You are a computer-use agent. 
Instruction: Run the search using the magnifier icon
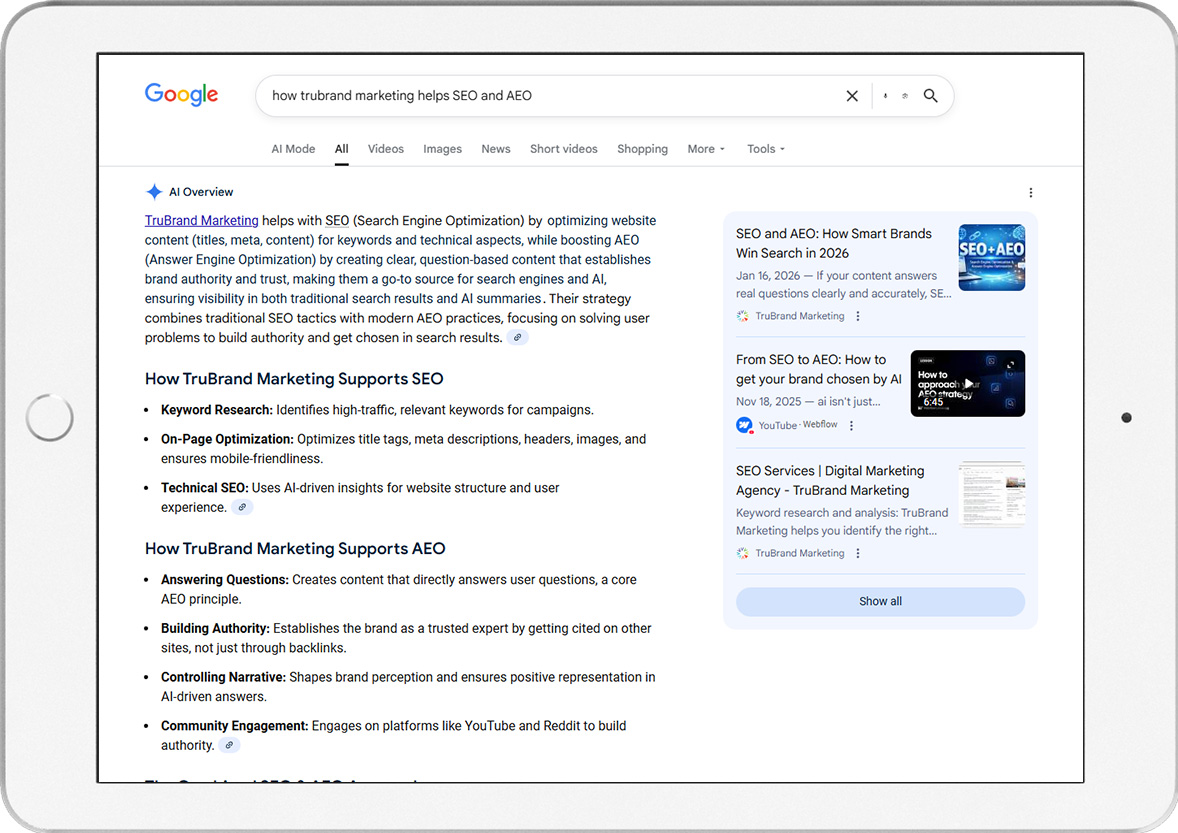(930, 95)
